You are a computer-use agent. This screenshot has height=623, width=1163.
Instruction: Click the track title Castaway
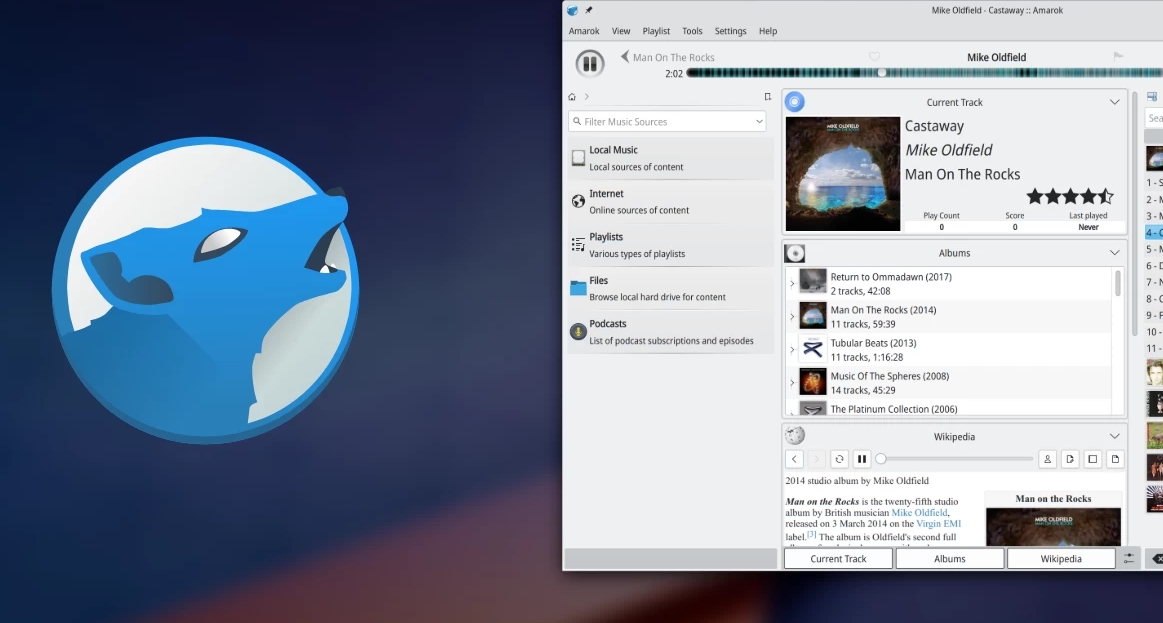tap(934, 126)
